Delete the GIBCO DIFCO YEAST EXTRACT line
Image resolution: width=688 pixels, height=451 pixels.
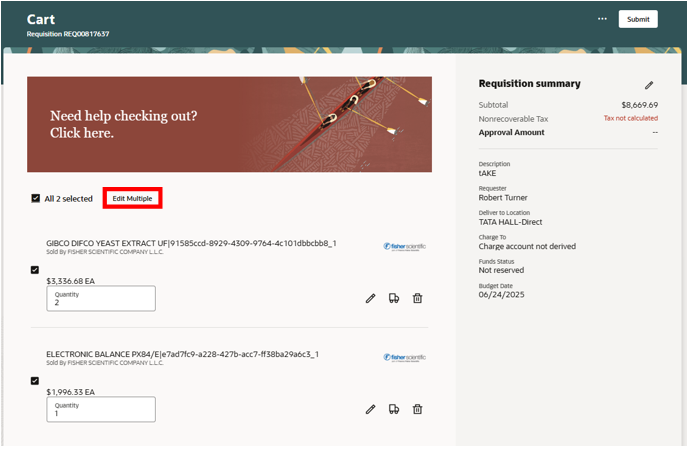(418, 298)
